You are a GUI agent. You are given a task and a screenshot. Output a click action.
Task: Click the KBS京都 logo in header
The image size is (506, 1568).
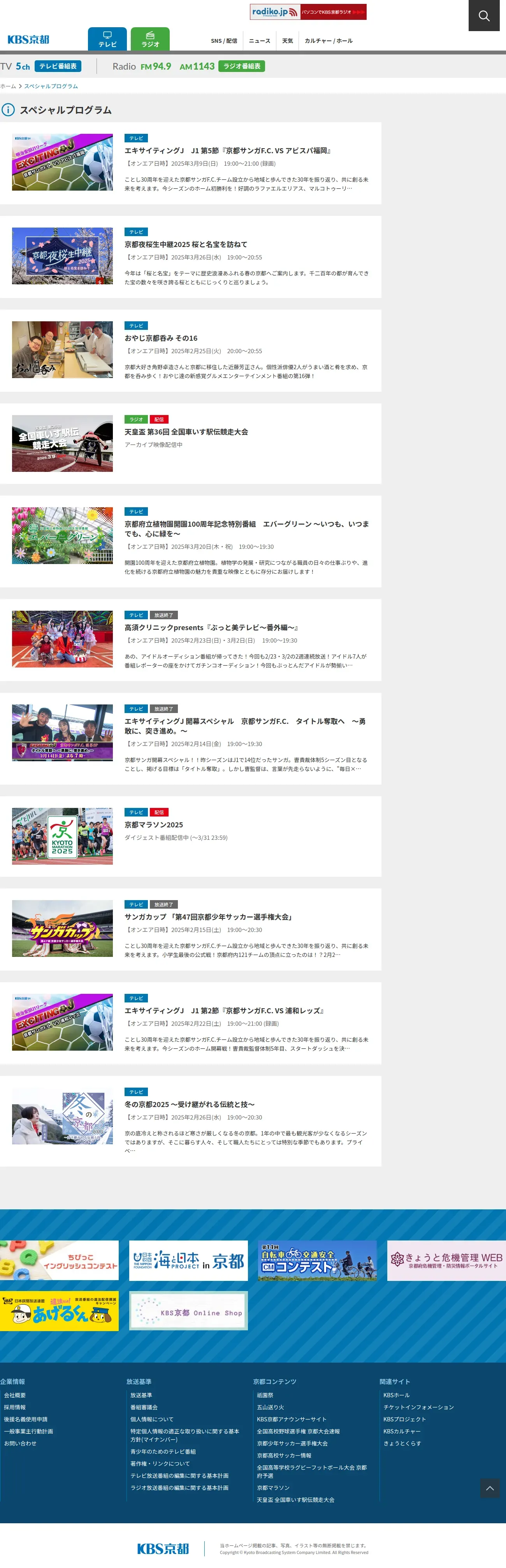click(x=29, y=40)
